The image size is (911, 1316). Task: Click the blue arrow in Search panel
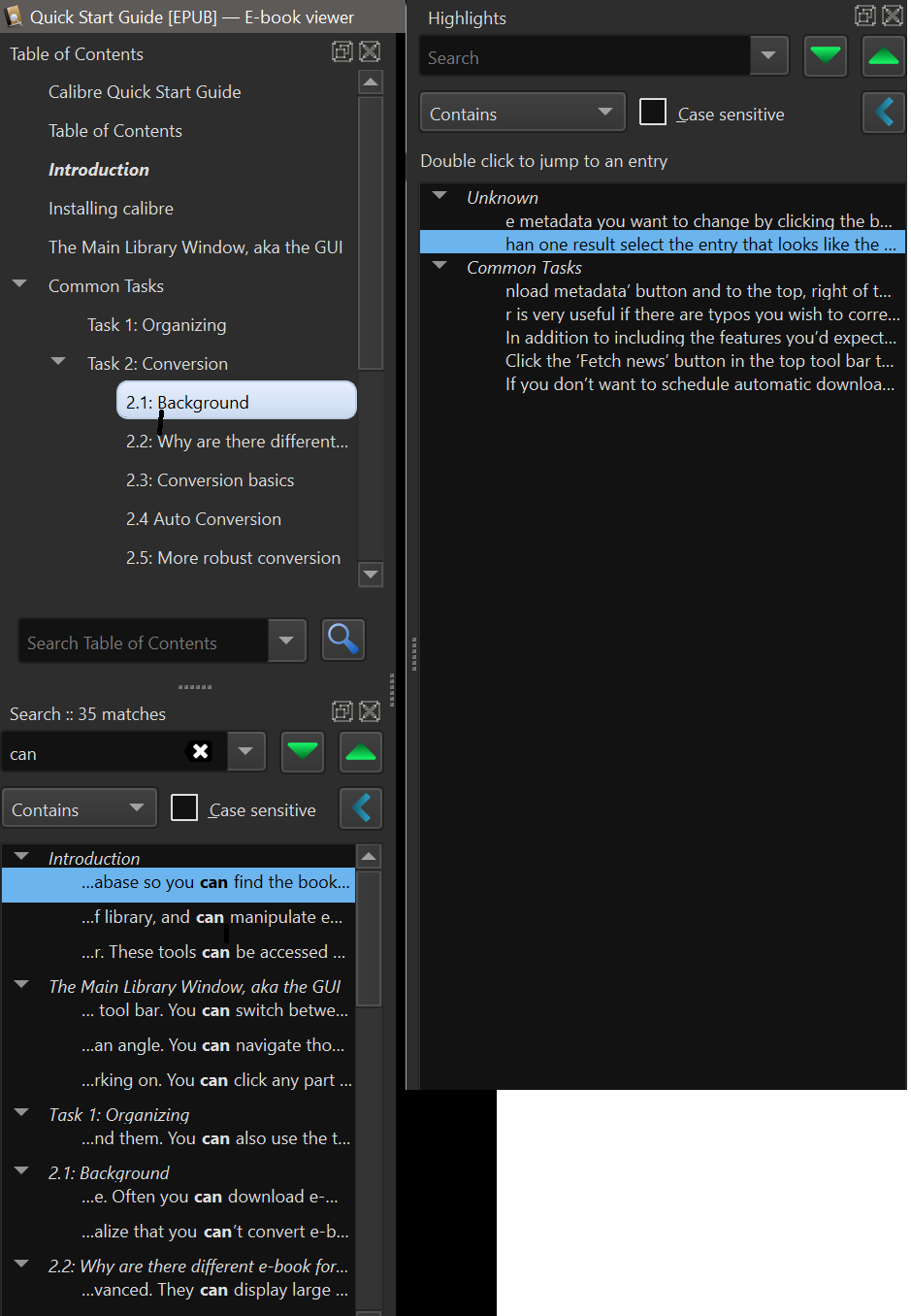pyautogui.click(x=361, y=808)
